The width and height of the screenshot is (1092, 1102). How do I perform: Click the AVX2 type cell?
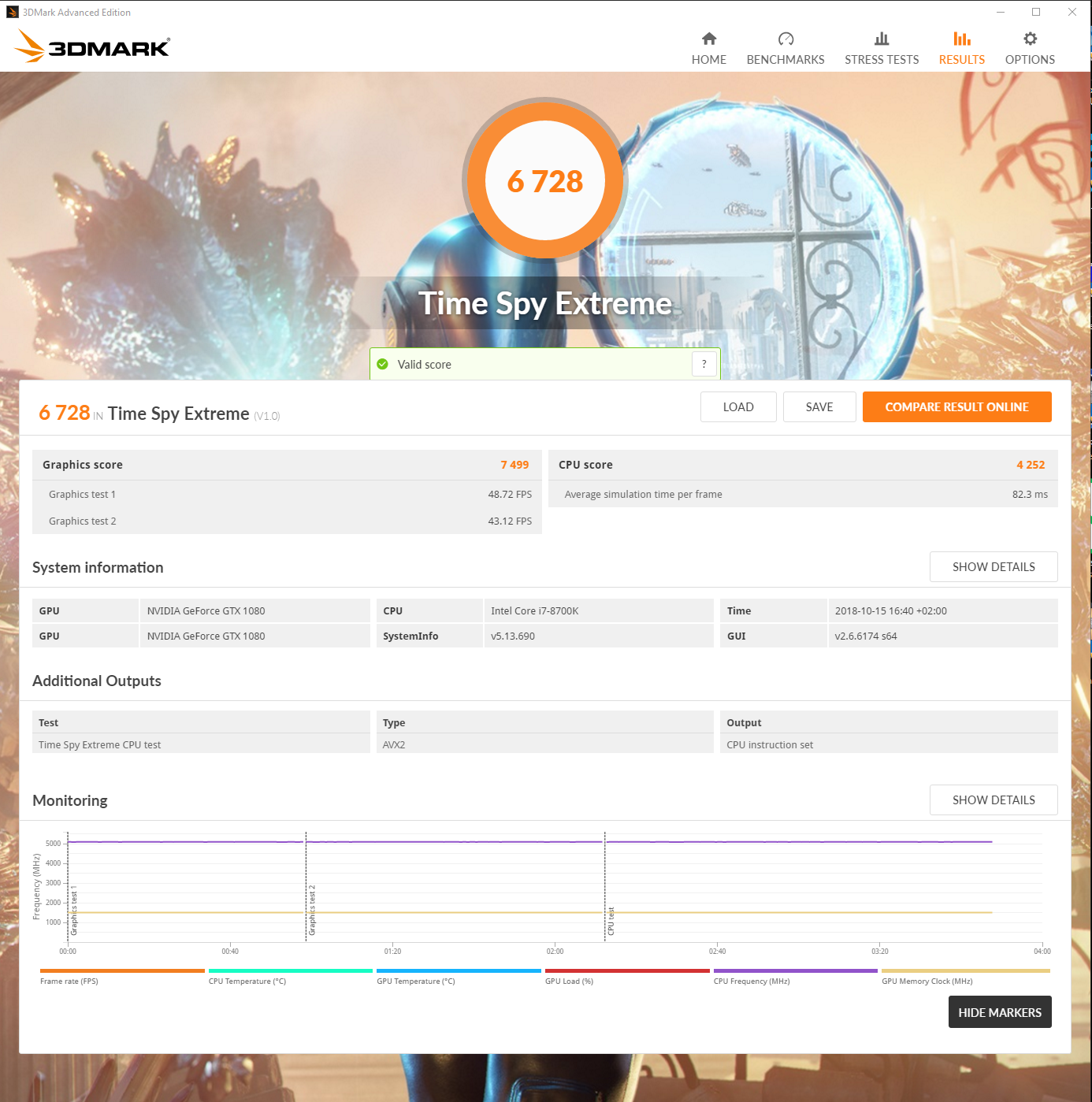click(x=544, y=744)
